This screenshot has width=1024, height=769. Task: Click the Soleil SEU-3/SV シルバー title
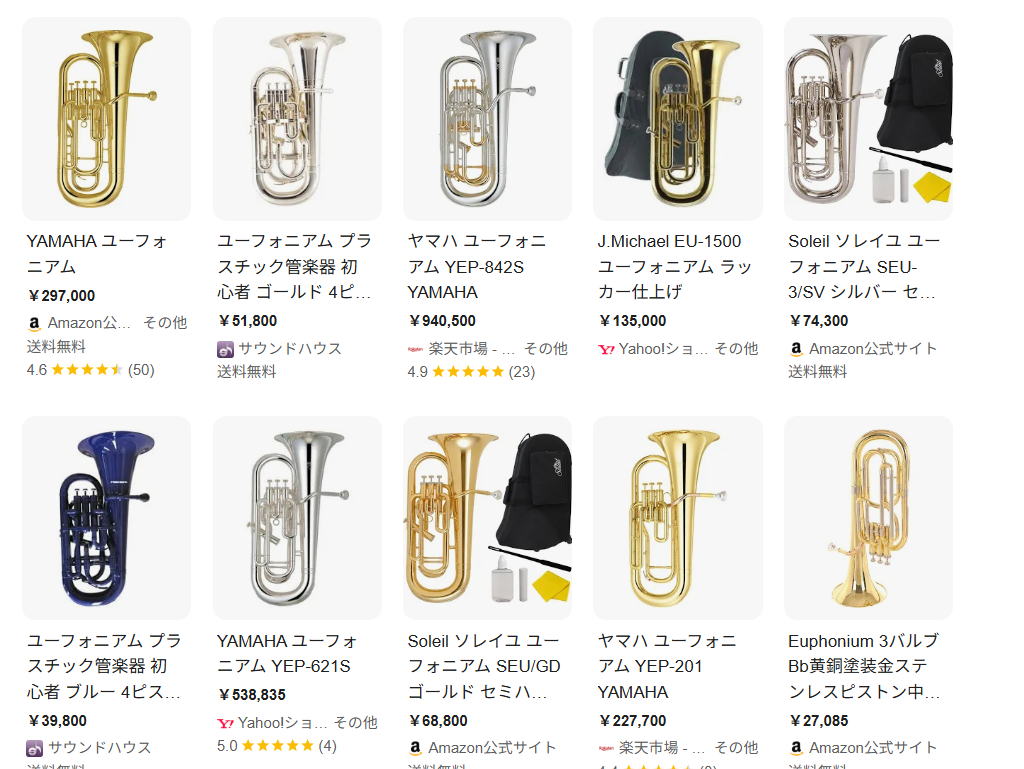pos(864,267)
